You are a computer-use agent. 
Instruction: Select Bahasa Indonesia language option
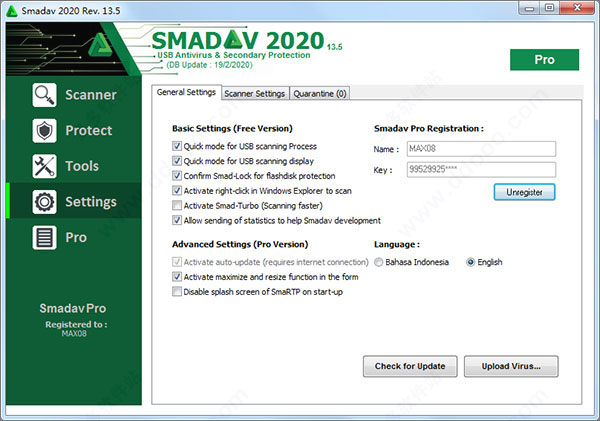pyautogui.click(x=378, y=262)
